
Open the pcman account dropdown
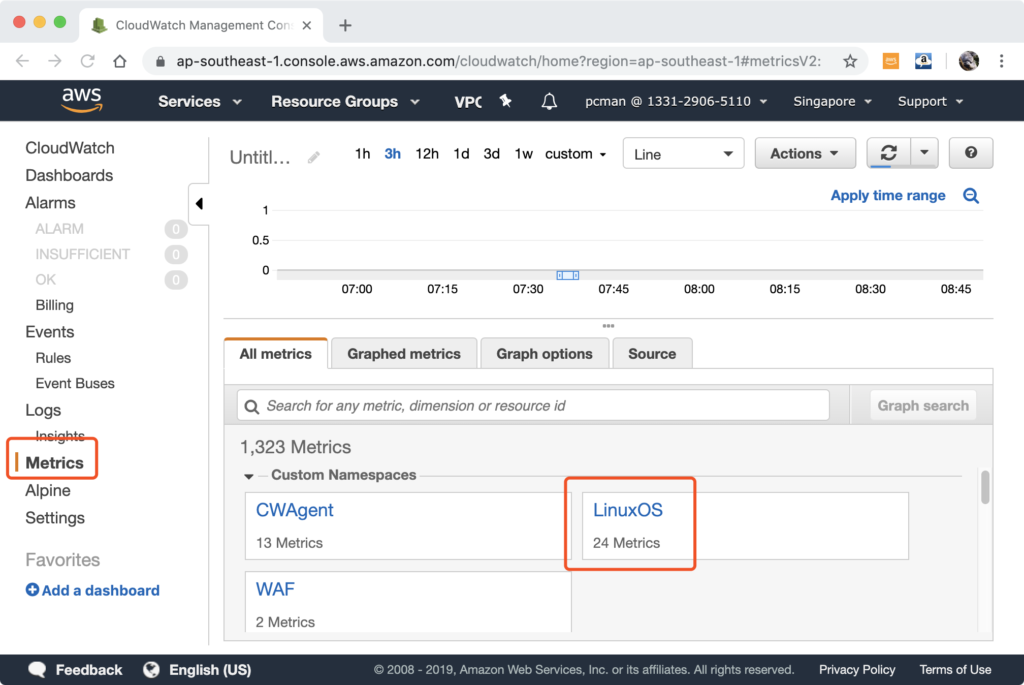676,101
